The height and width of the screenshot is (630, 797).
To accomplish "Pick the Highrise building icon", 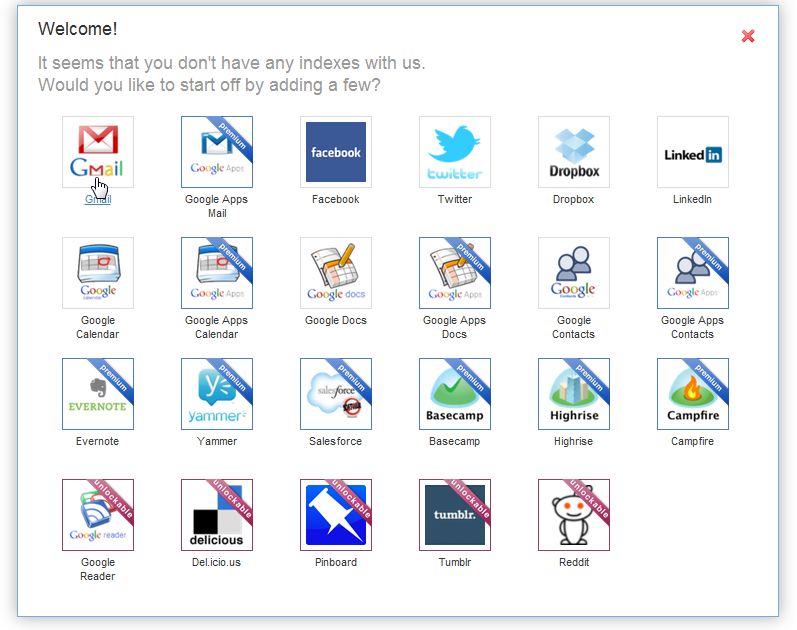I will click(x=574, y=394).
